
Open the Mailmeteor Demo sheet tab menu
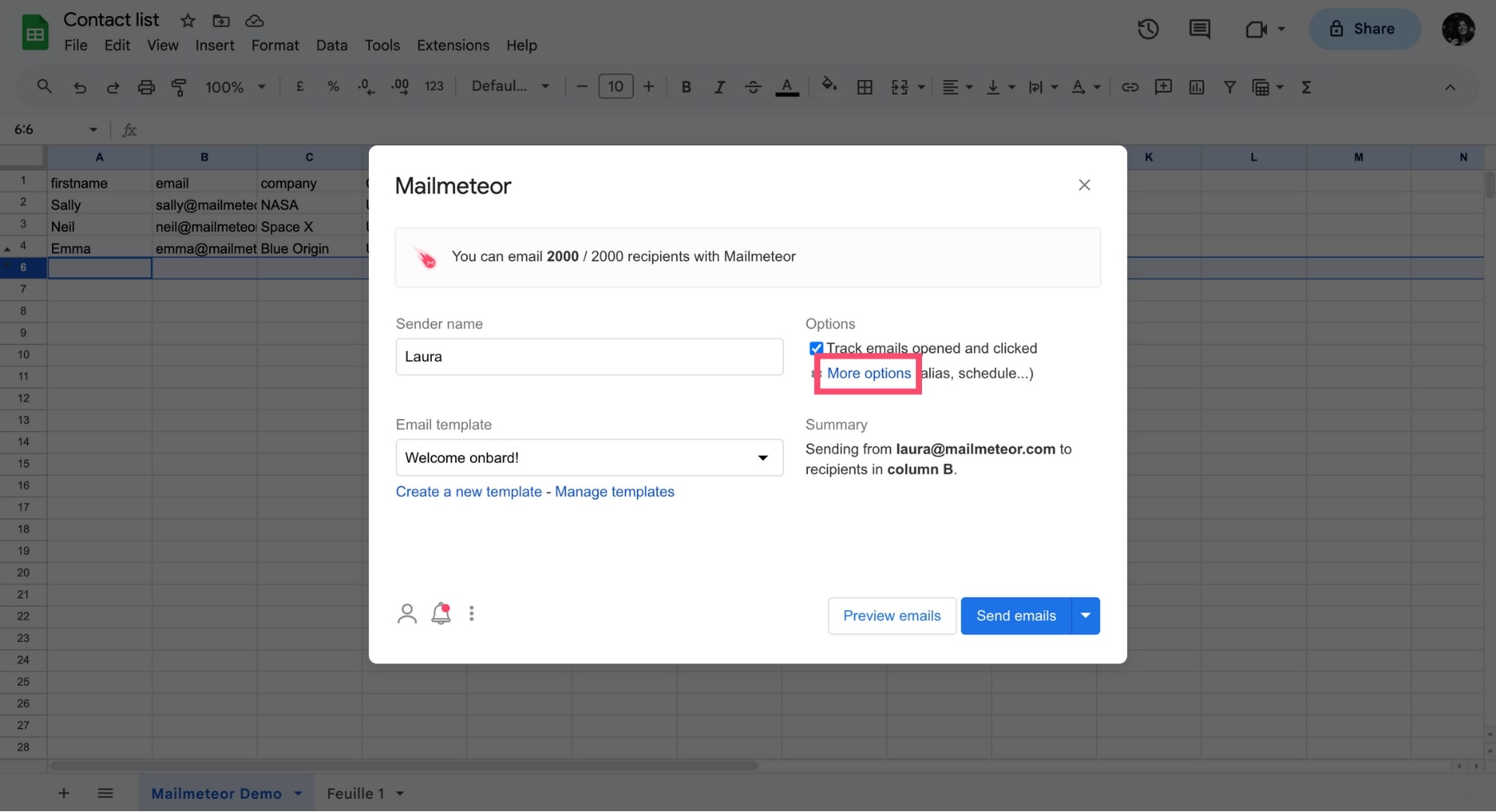click(x=298, y=793)
